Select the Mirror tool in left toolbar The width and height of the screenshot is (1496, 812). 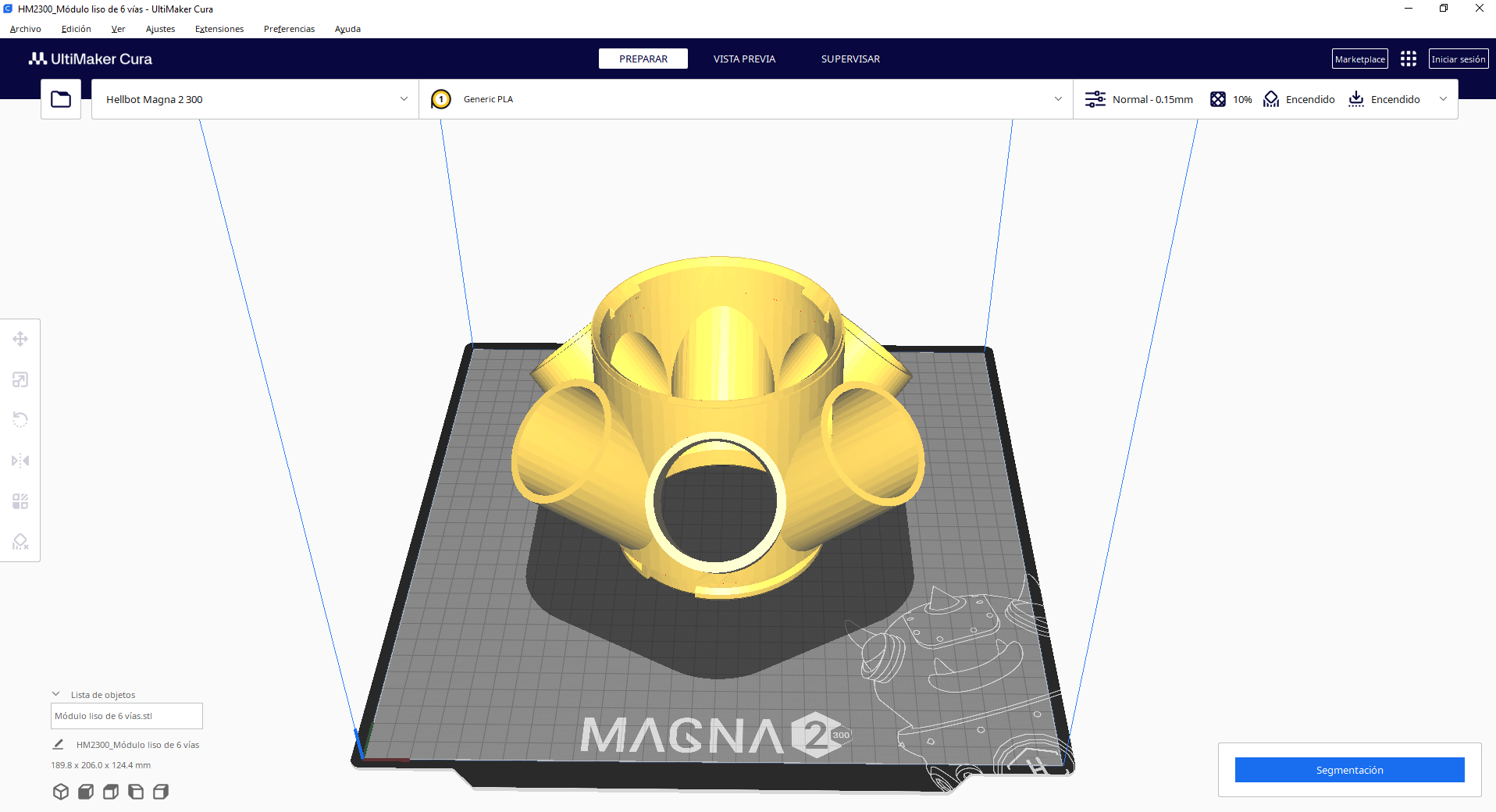point(20,461)
